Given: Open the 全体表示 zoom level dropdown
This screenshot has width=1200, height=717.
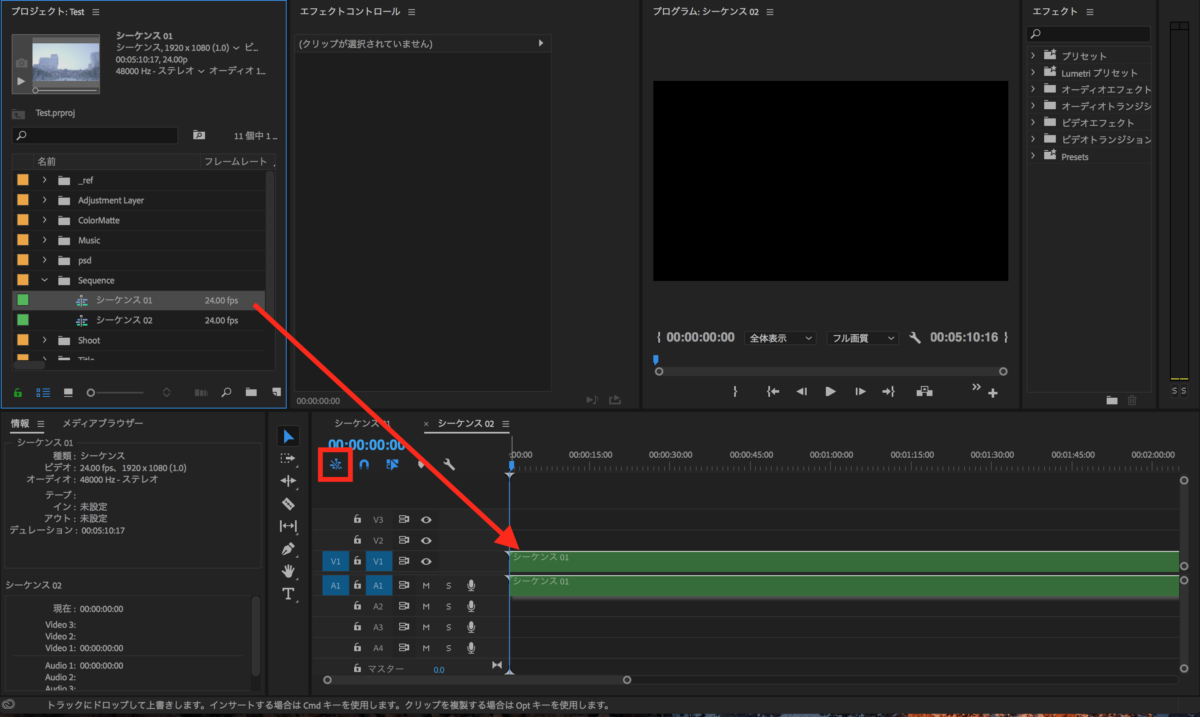Looking at the screenshot, I should click(x=781, y=338).
